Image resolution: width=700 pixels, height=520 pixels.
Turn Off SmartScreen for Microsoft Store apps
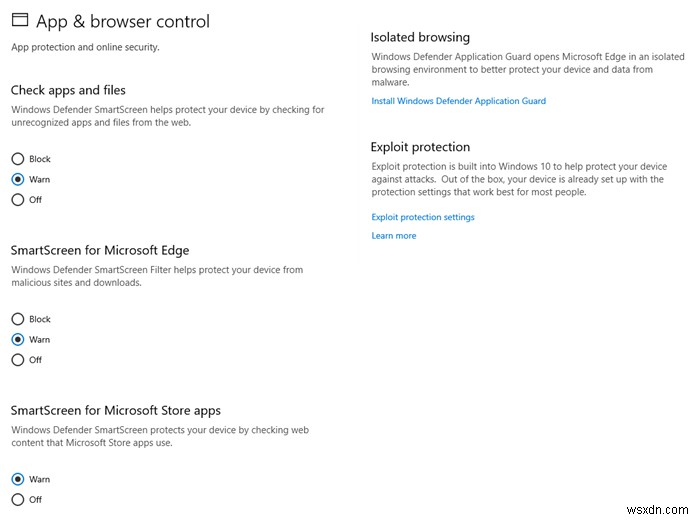[x=18, y=499]
